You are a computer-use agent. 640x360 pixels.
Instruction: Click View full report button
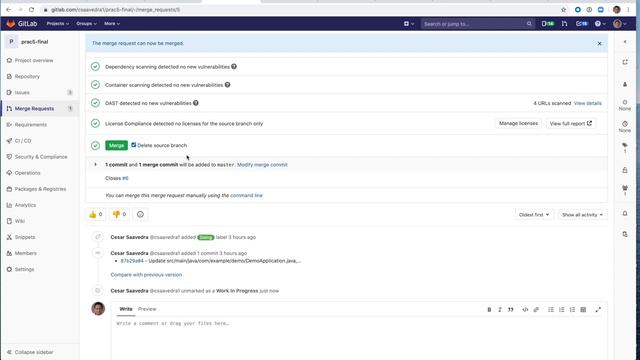(x=570, y=123)
